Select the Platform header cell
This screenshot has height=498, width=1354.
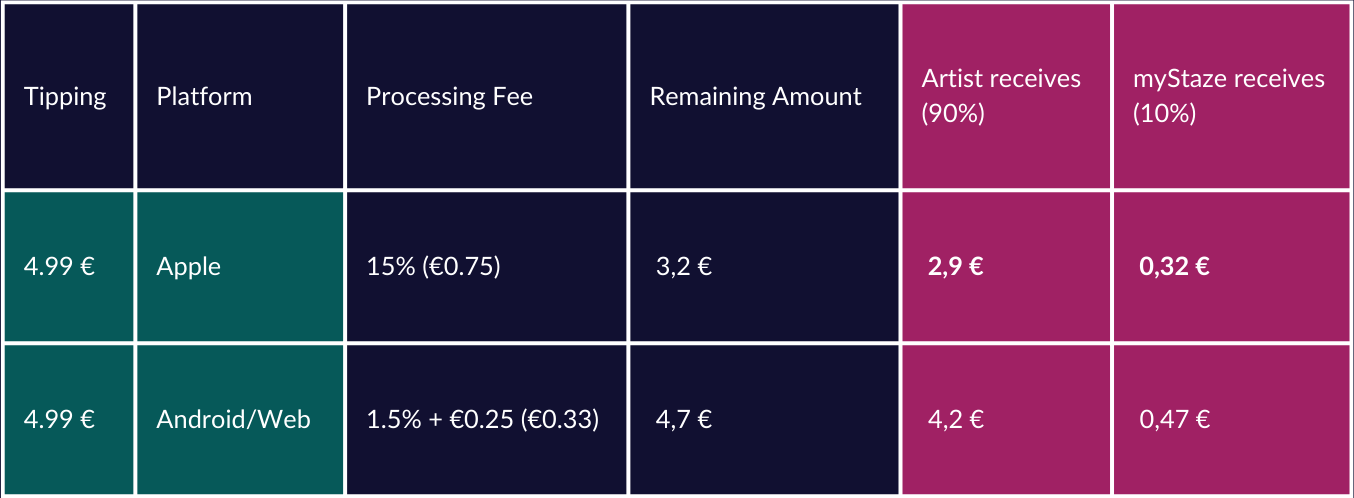(240, 96)
